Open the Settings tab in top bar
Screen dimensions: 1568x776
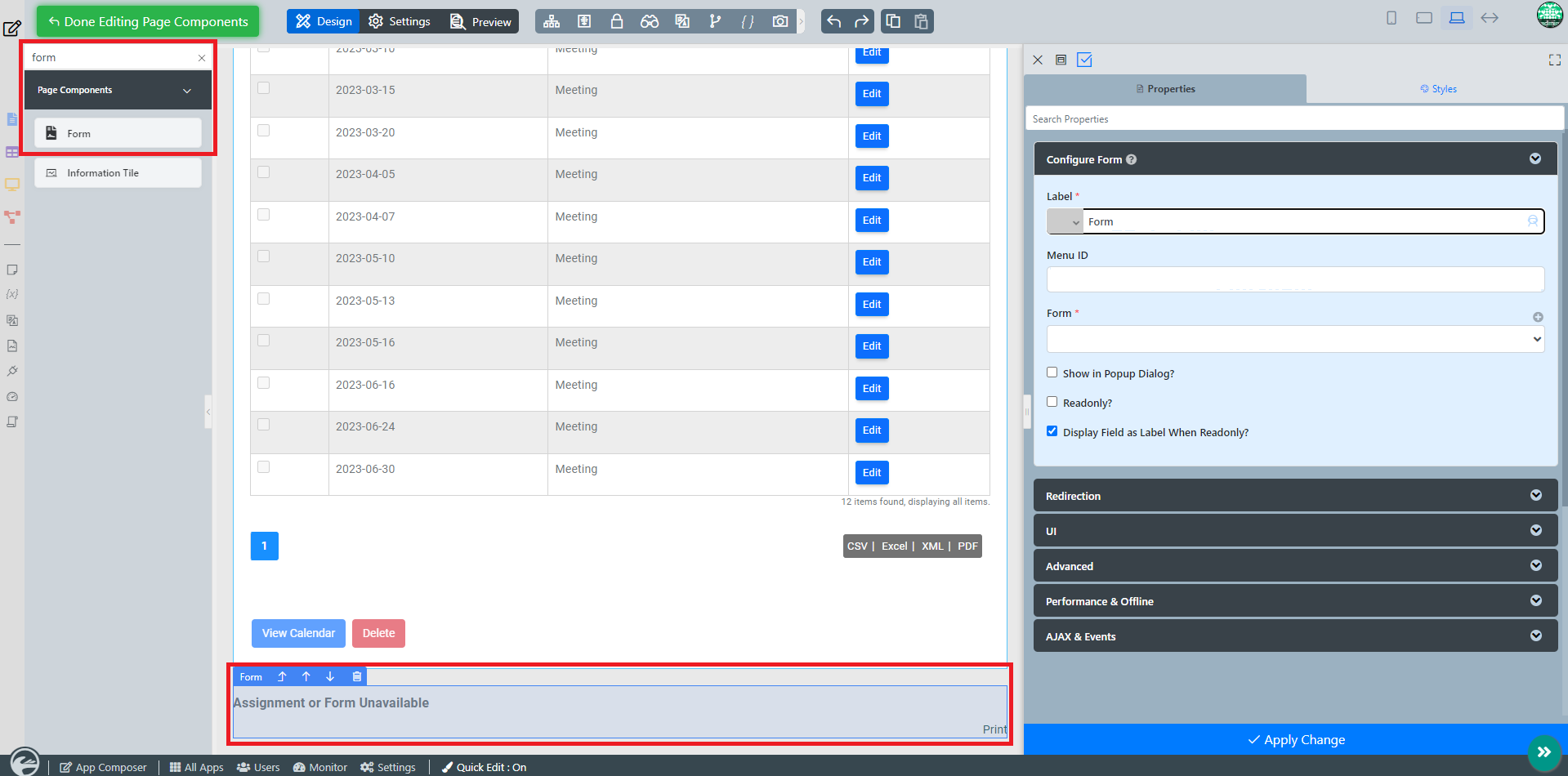400,21
